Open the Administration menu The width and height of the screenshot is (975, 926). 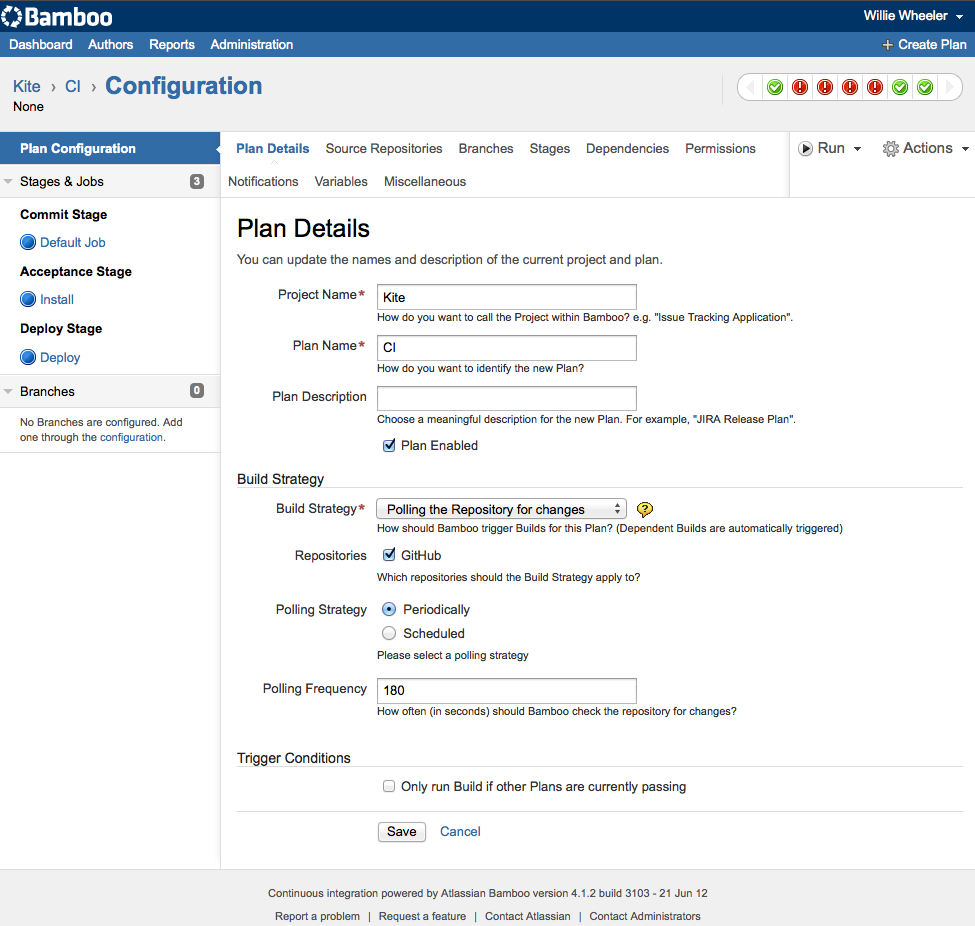click(251, 45)
